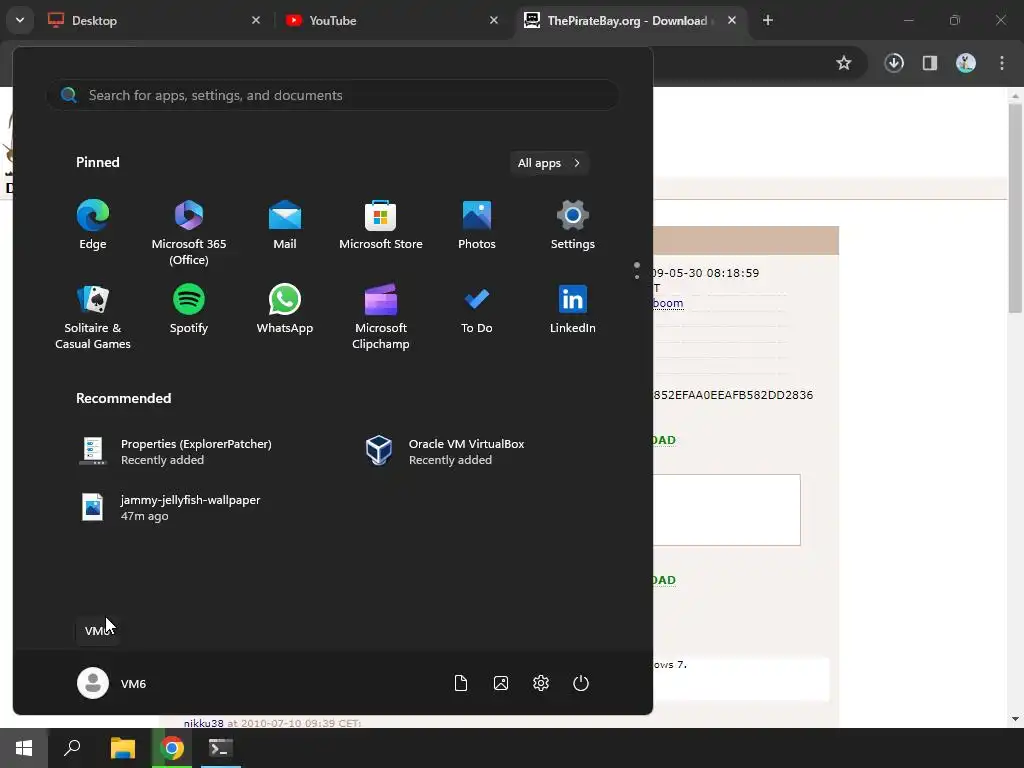1024x768 pixels.
Task: Click the Pictures folder icon in Start footer
Action: (501, 683)
